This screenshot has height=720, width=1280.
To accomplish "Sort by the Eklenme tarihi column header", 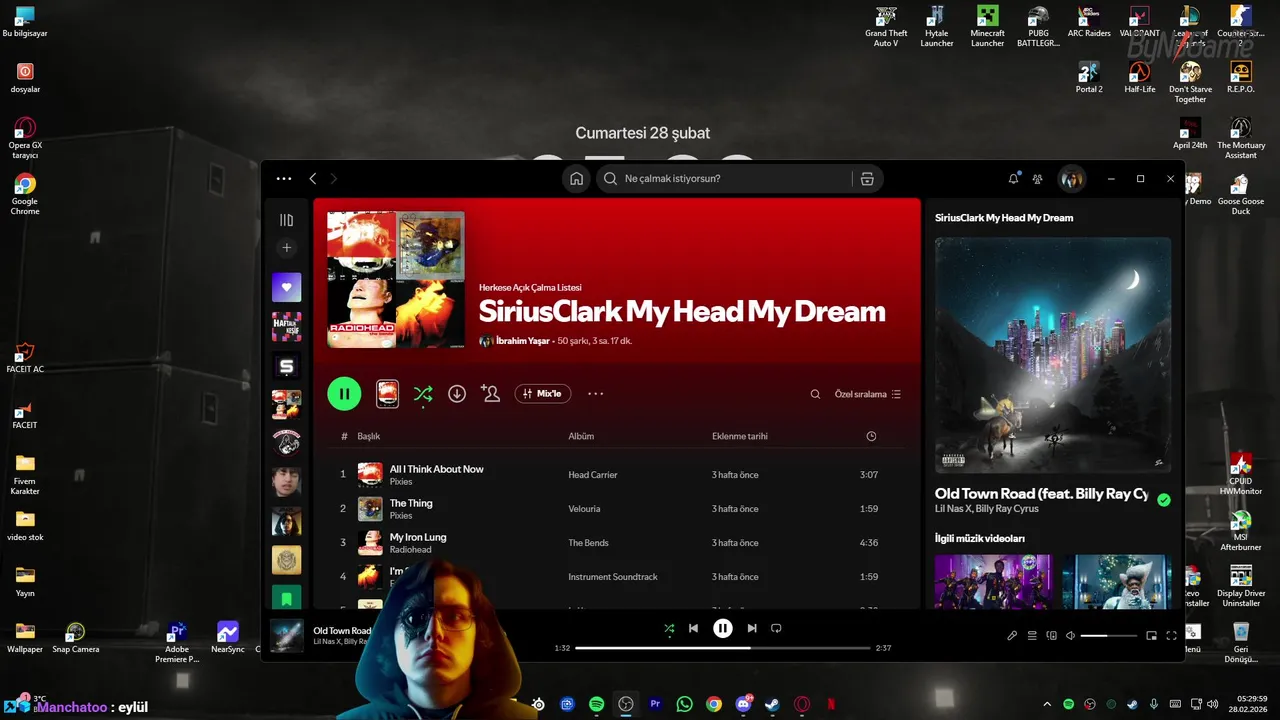I will (740, 436).
